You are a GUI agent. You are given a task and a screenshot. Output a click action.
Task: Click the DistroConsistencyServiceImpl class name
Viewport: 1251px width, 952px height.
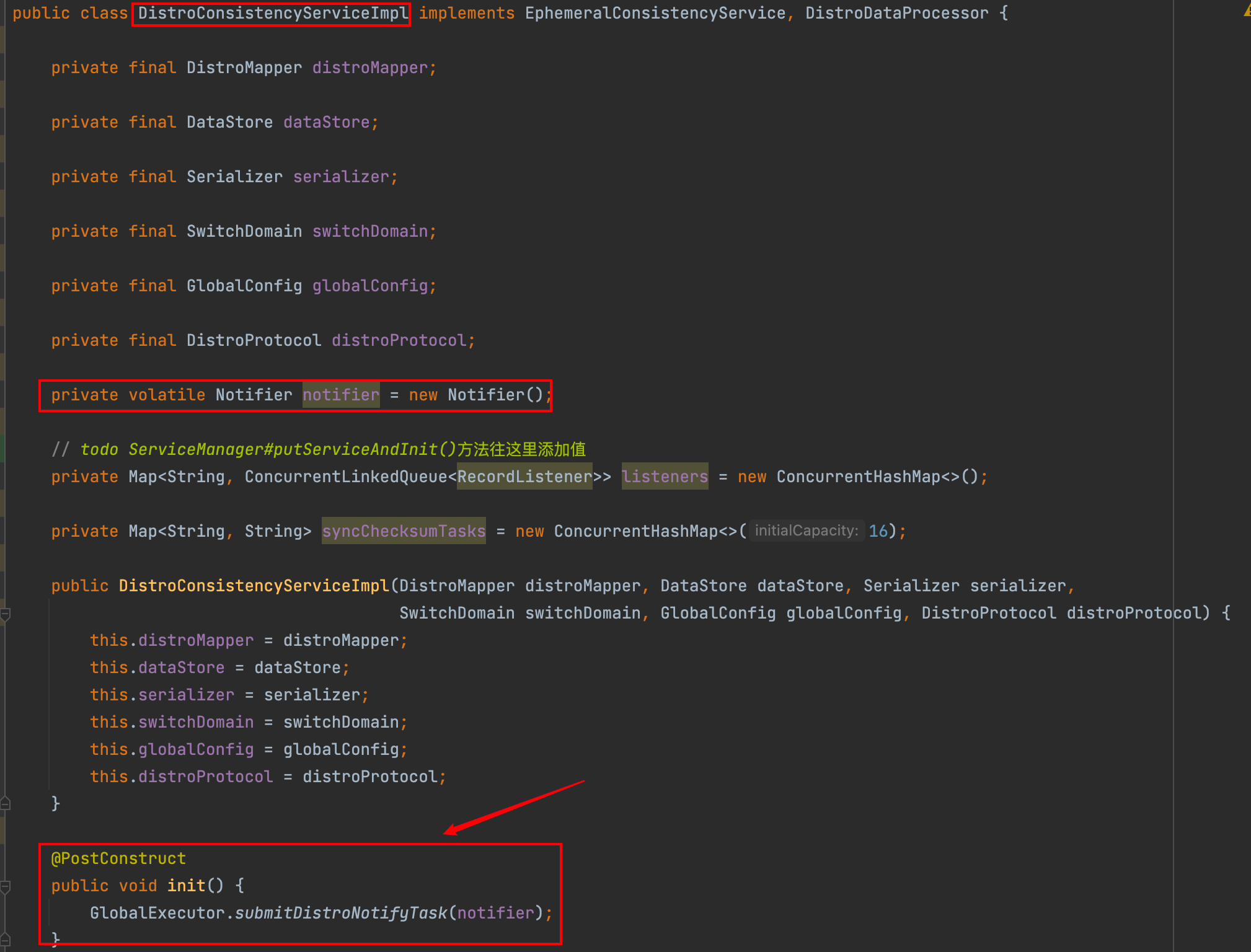(272, 14)
